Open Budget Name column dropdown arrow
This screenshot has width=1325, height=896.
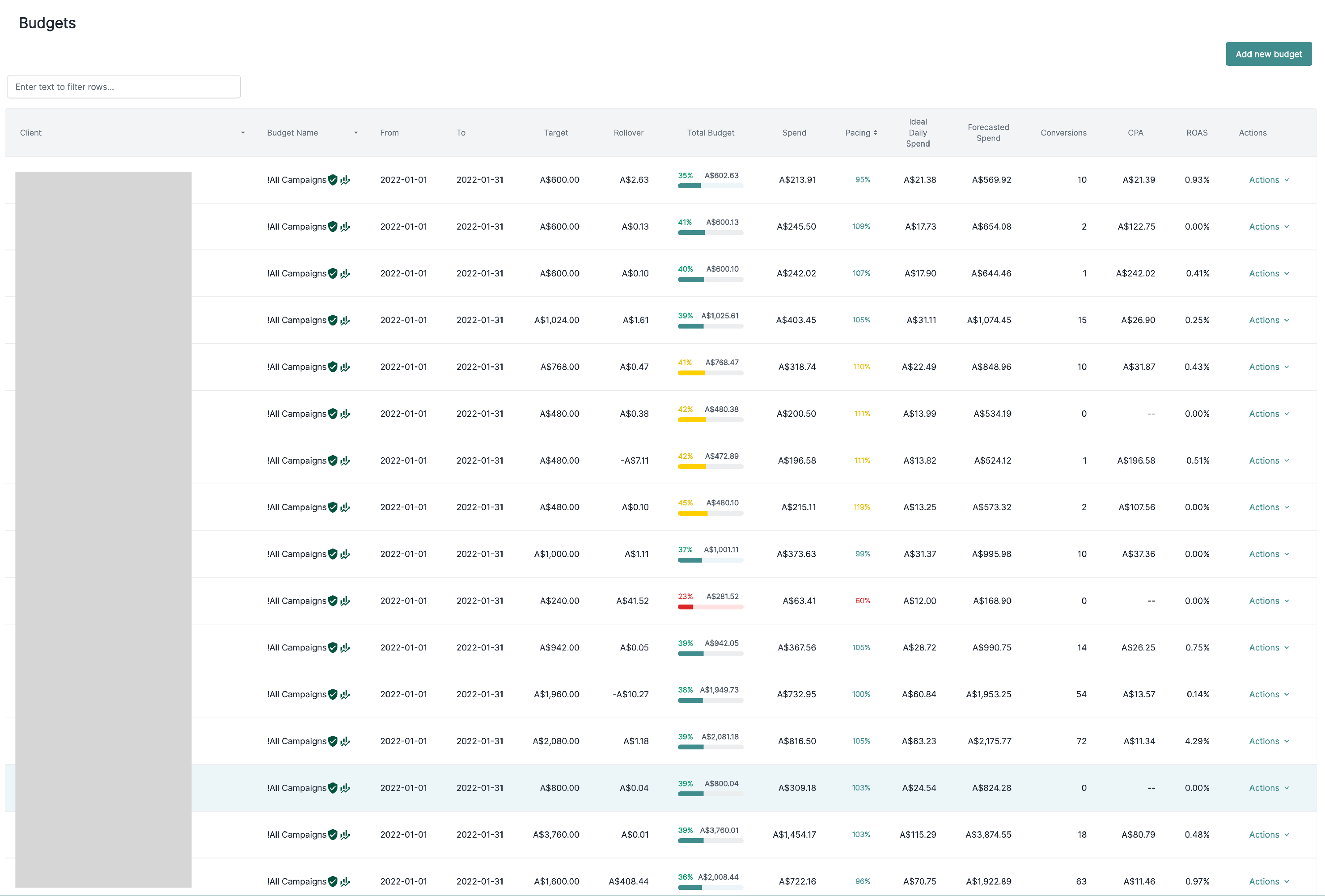(356, 133)
